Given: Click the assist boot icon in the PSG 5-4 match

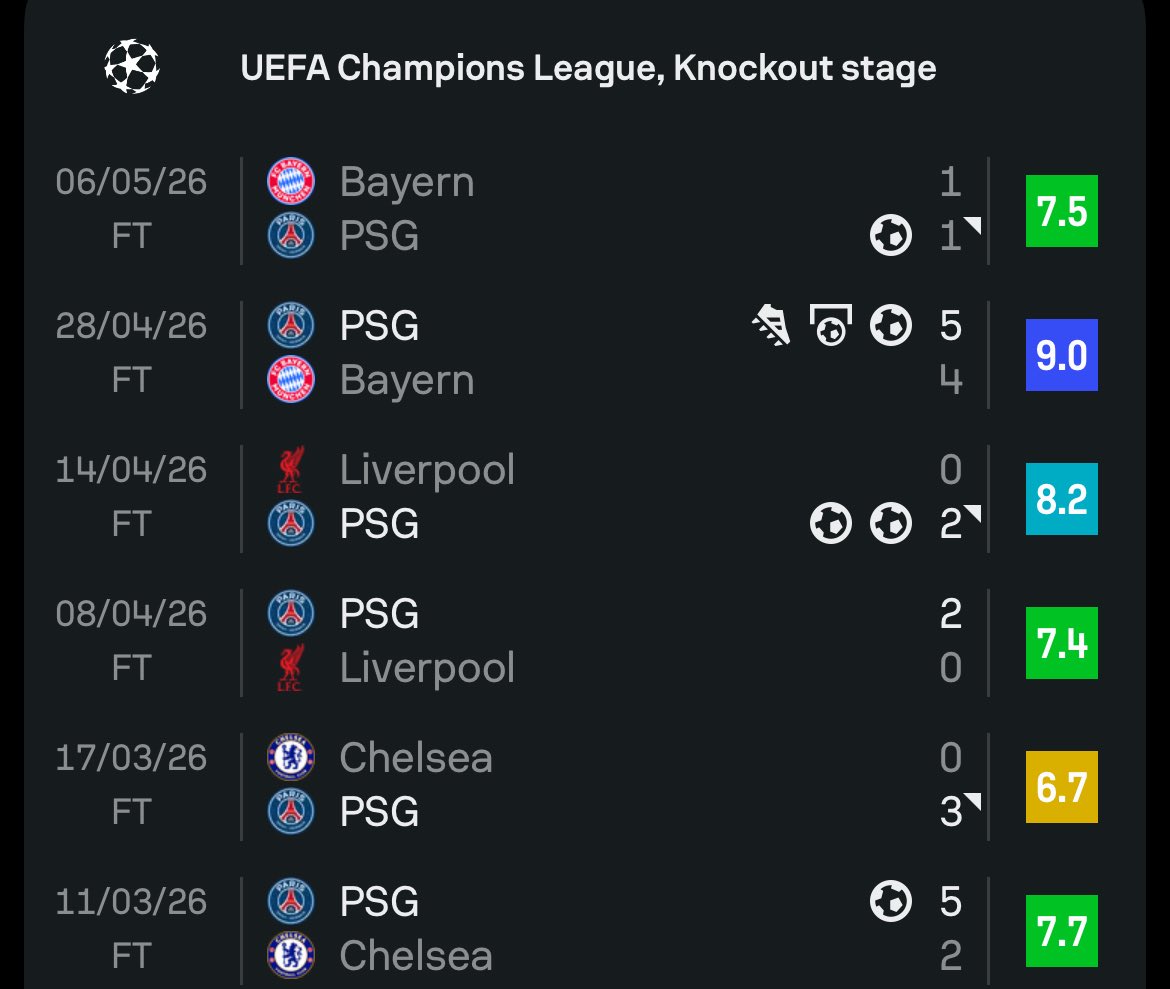Looking at the screenshot, I should pos(771,325).
